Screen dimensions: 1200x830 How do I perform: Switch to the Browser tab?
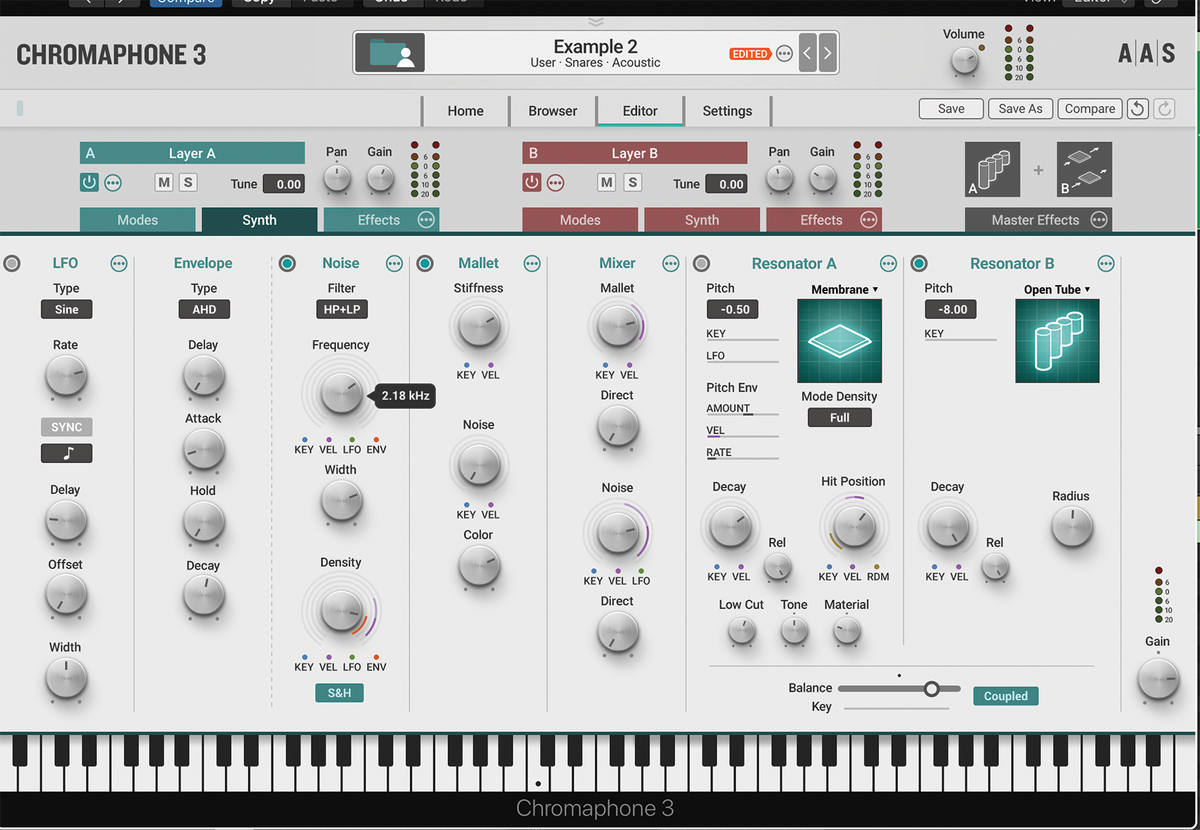552,111
